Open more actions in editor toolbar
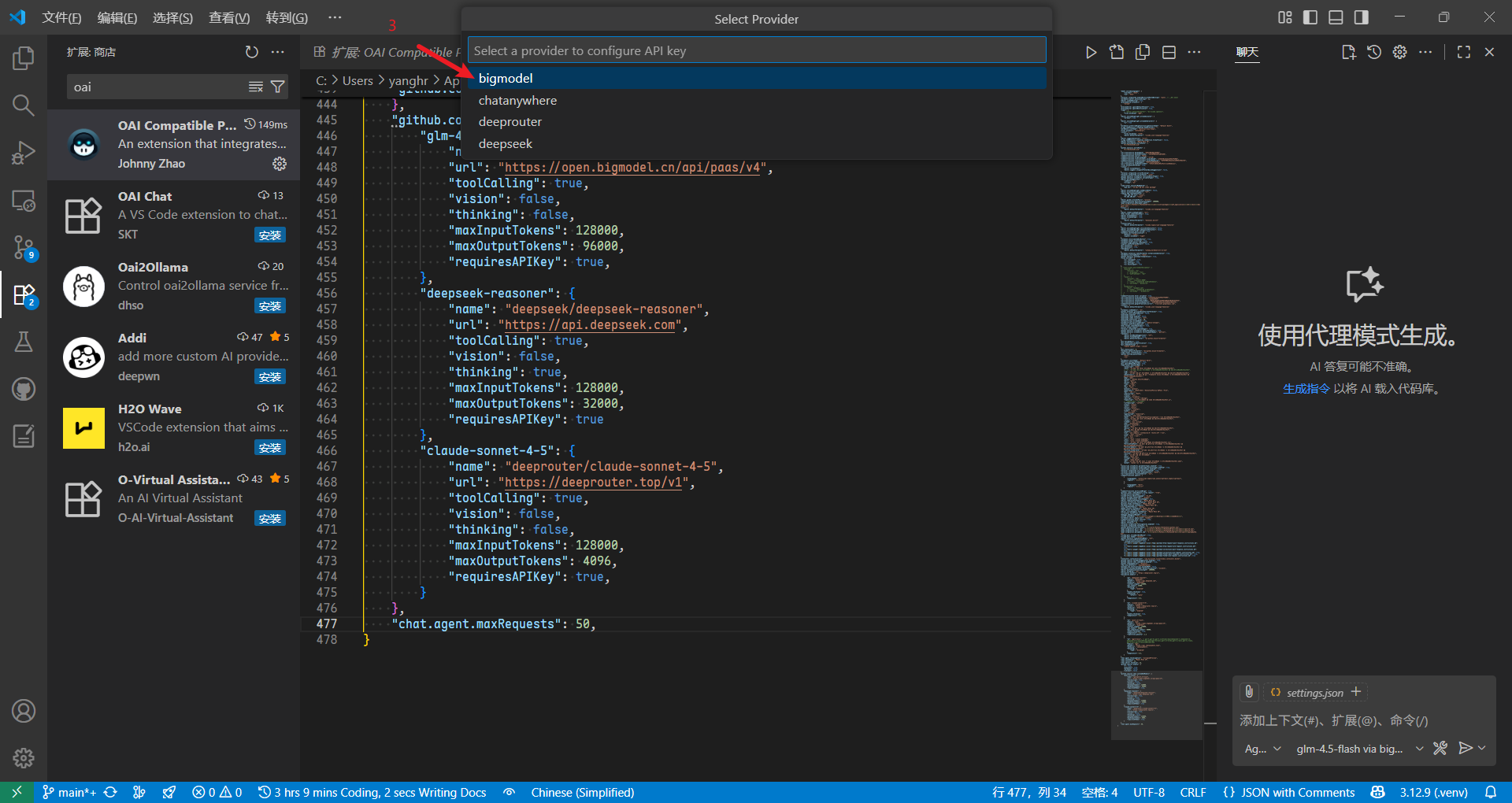Screen dimensions: 1512x803 (1195, 52)
